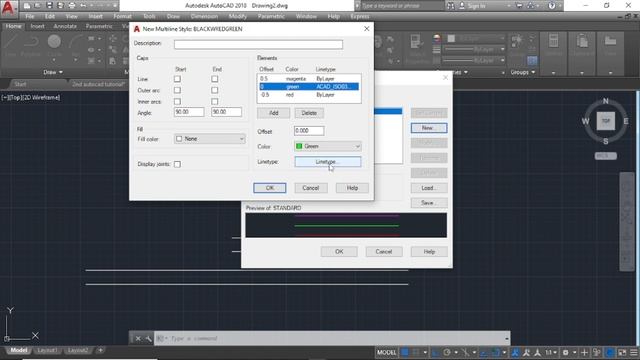
Task: Select the magenta 0.5 offset element row
Action: [309, 78]
